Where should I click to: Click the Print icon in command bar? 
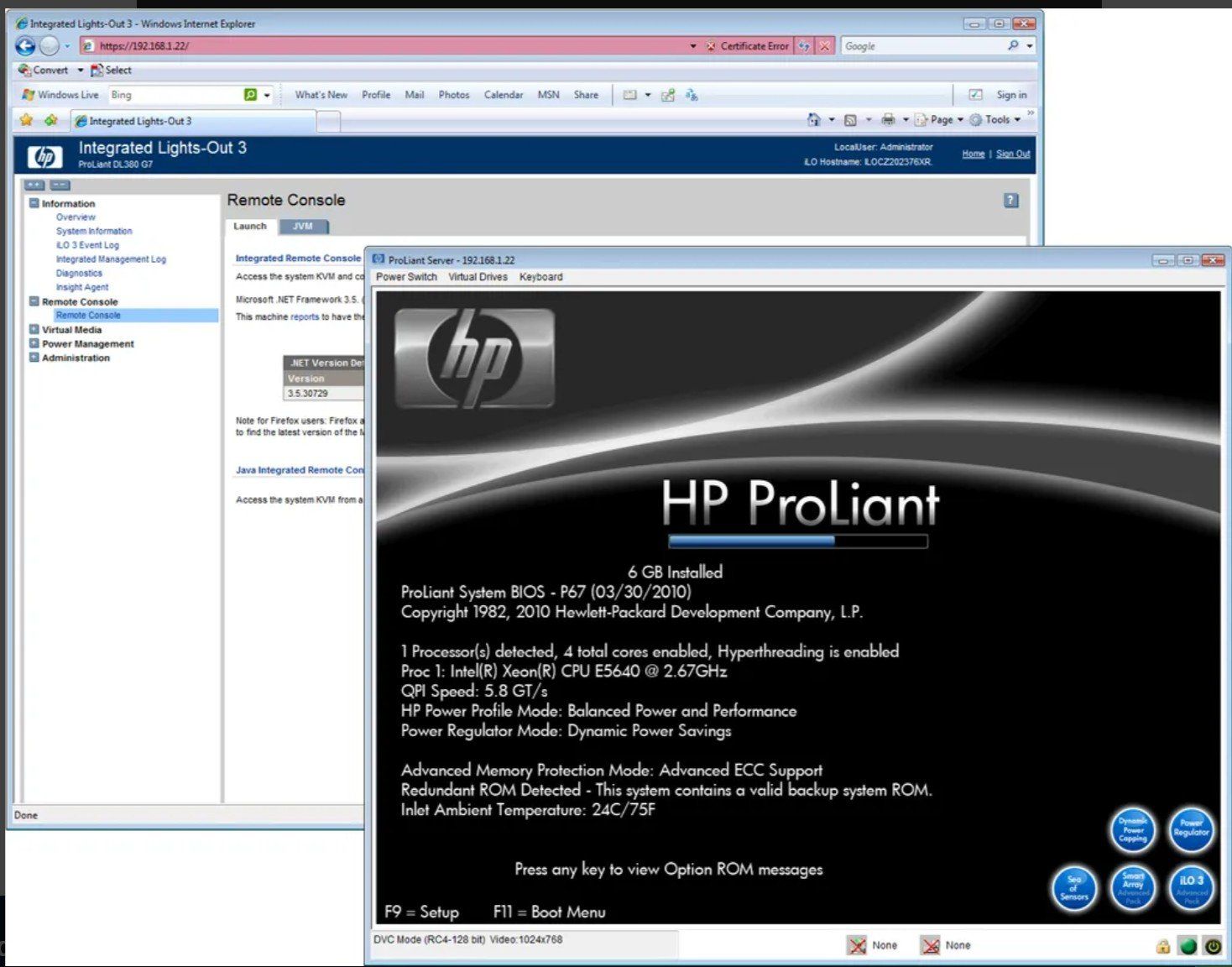point(888,120)
